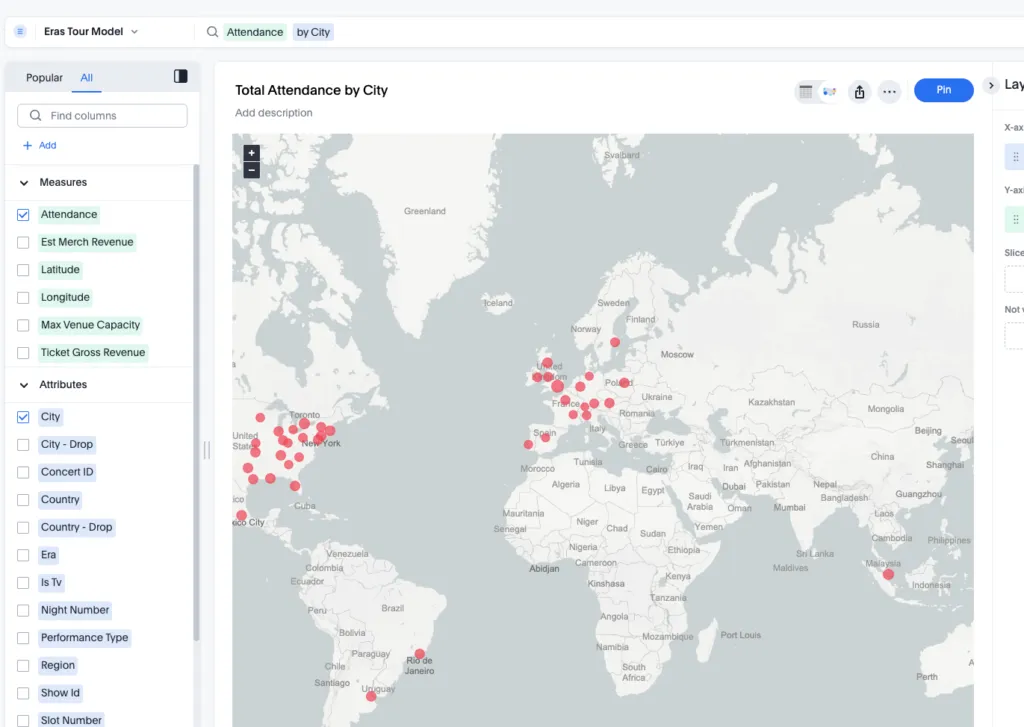The height and width of the screenshot is (727, 1024).
Task: Zoom out on the map
Action: (252, 170)
